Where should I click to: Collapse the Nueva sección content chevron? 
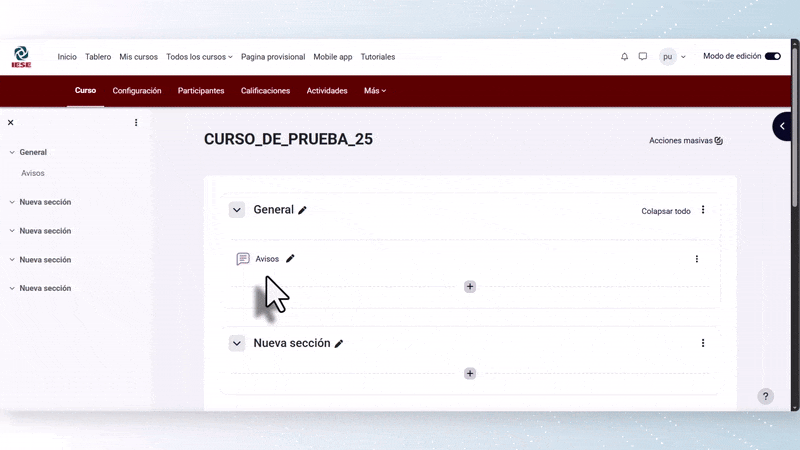[x=237, y=343]
